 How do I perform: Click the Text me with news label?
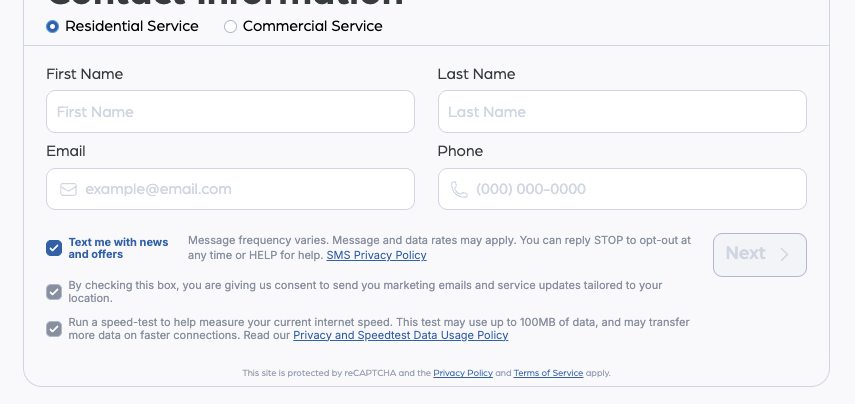tap(118, 248)
